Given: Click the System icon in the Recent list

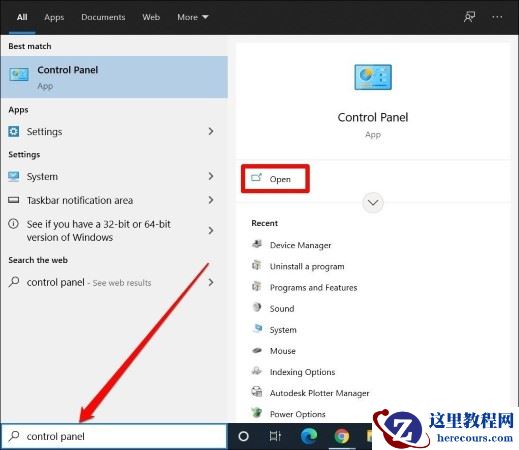Looking at the screenshot, I should pos(257,329).
